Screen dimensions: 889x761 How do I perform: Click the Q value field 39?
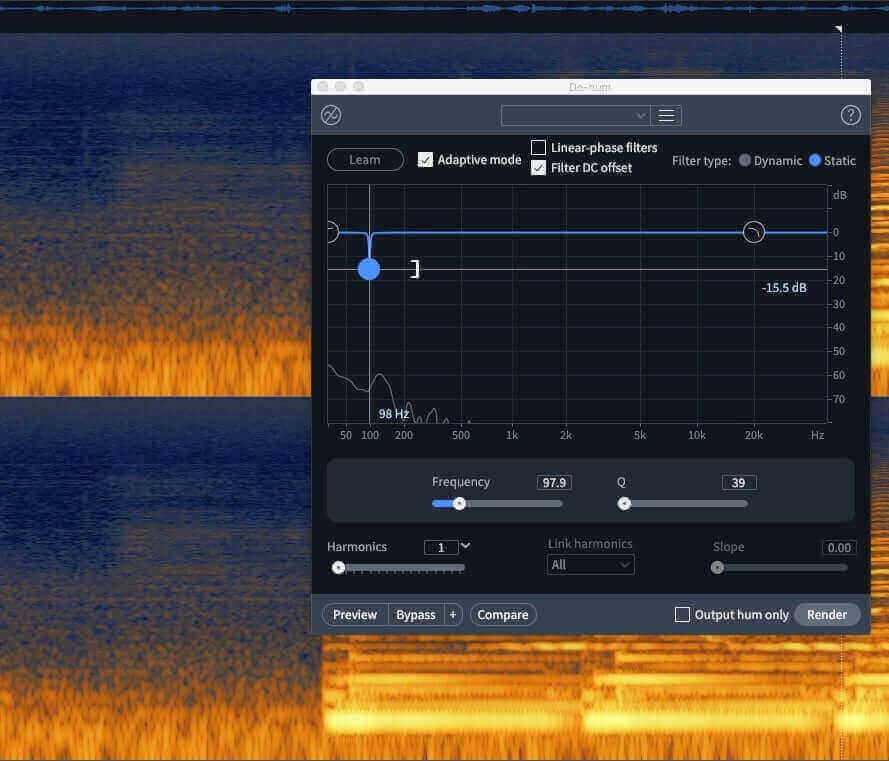739,483
